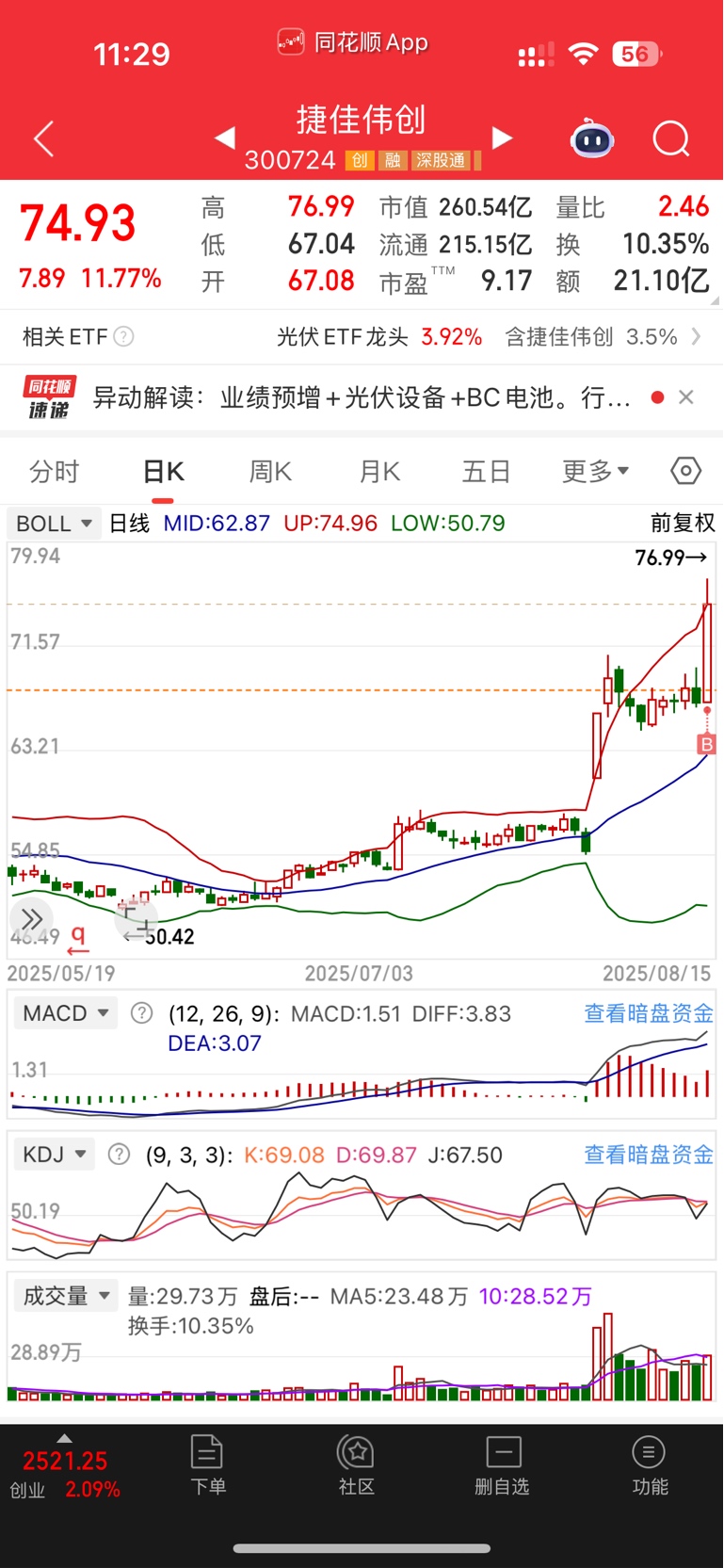Open the 同花顺App return link
Screen dimensions: 724x1568
pyautogui.click(x=353, y=42)
